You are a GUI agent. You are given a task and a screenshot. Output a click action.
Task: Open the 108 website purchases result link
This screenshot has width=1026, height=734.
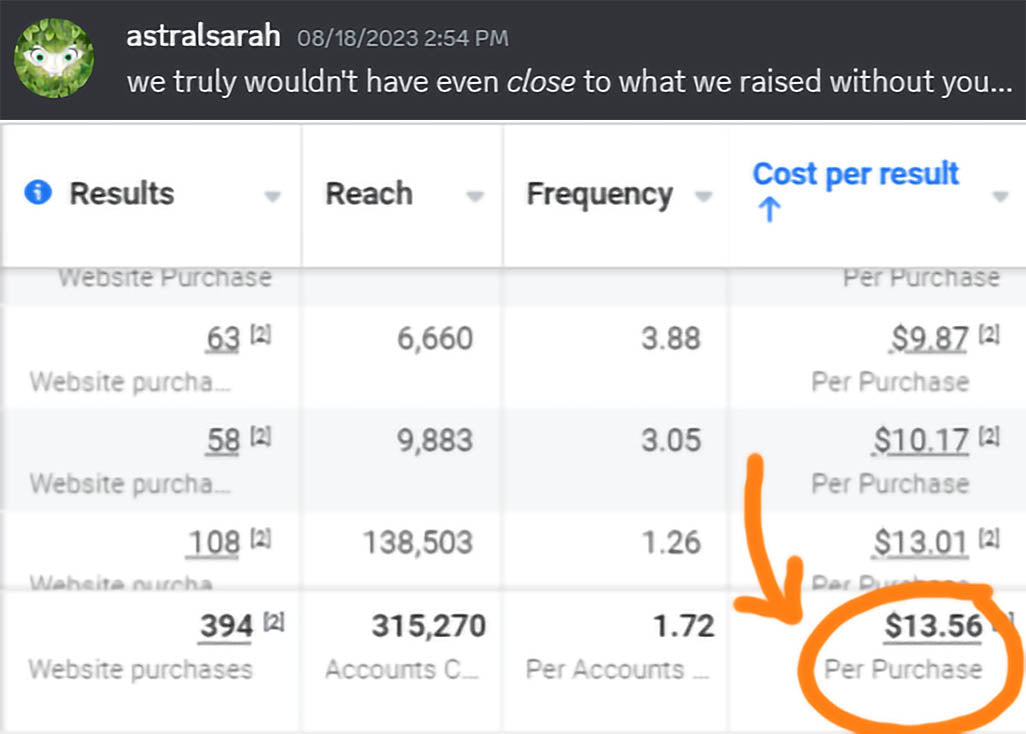coord(213,543)
